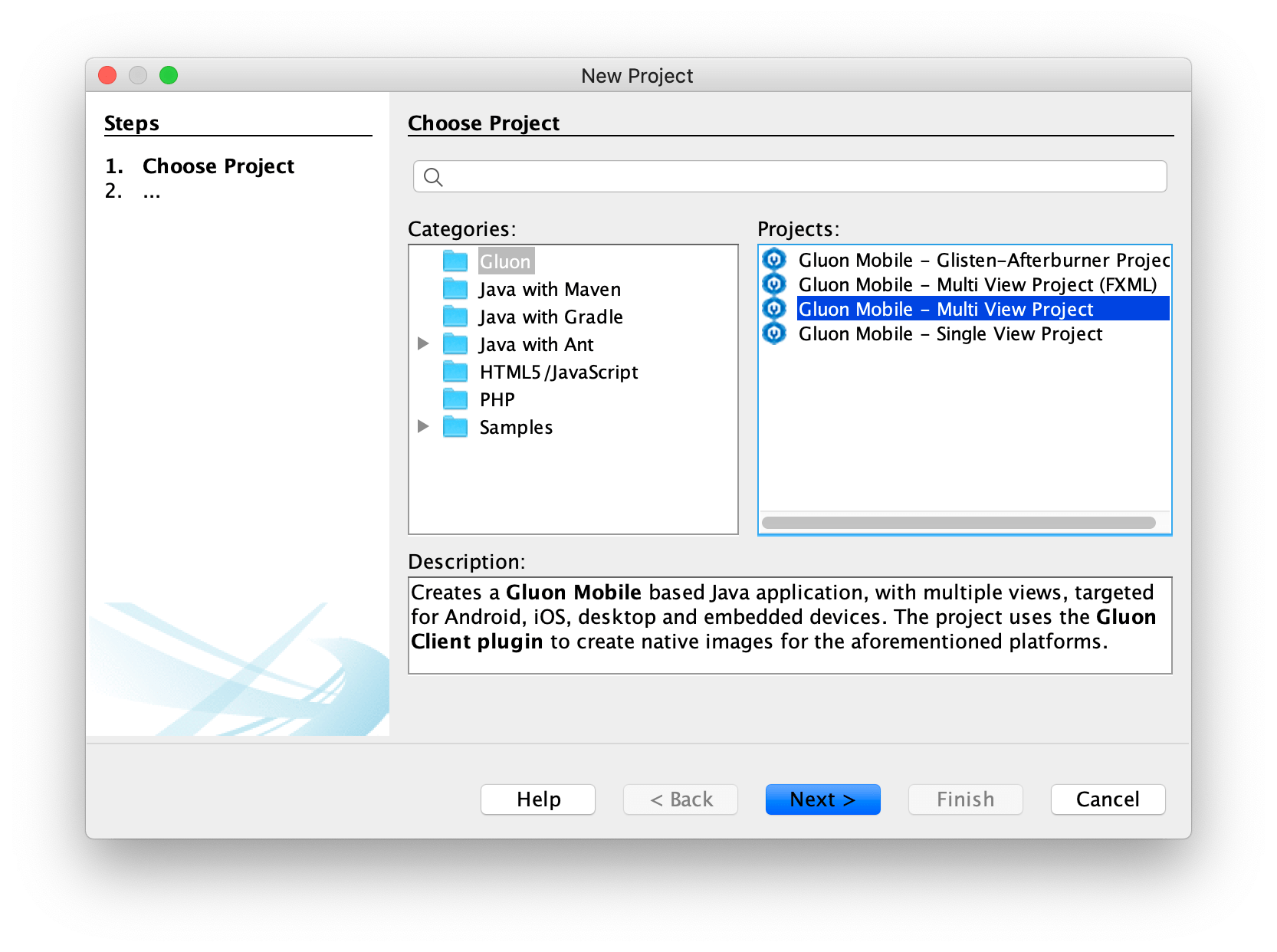Click the Gluon folder icon in Categories
This screenshot has height=952, width=1277.
click(x=455, y=261)
